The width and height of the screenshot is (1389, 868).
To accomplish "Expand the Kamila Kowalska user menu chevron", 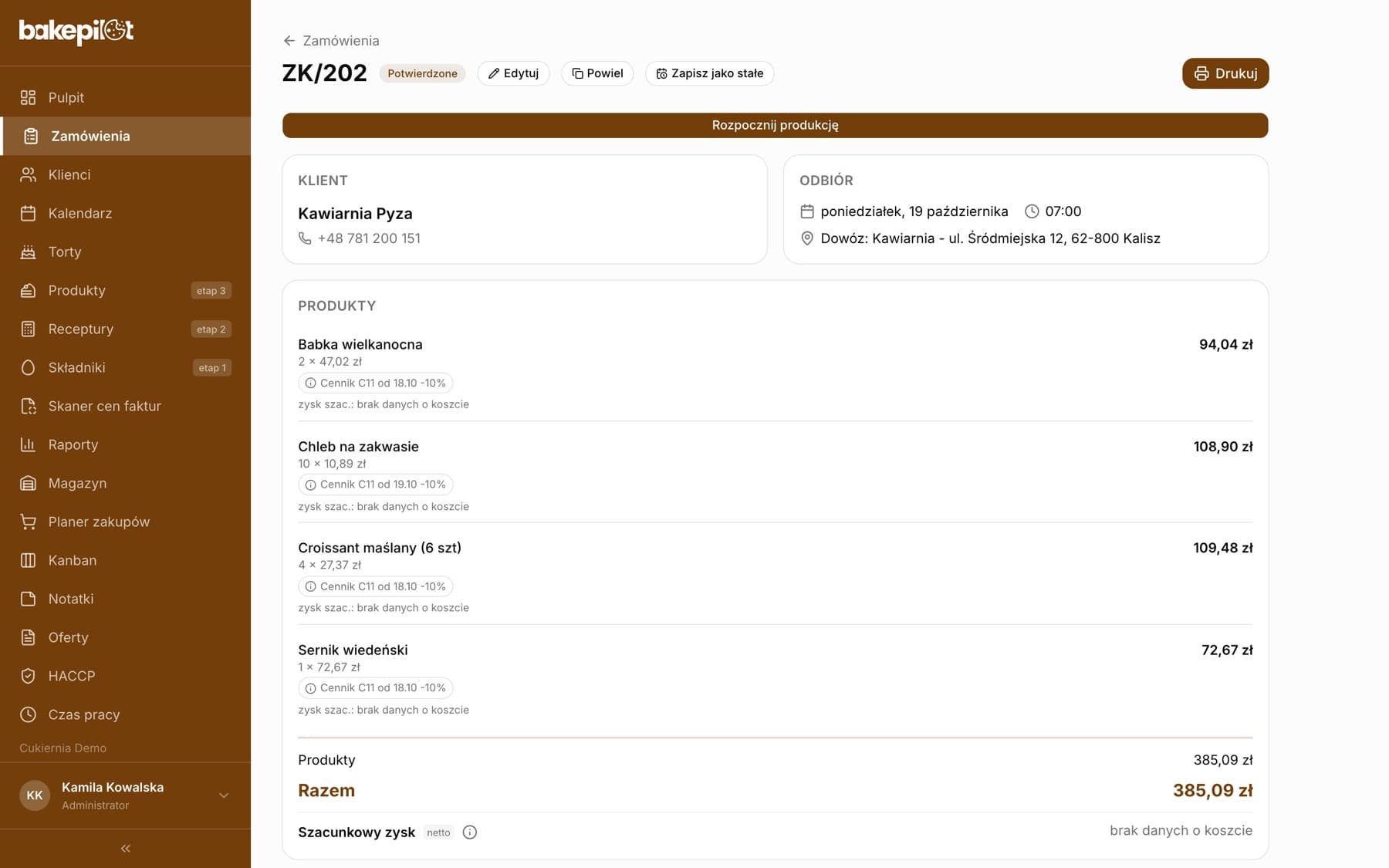I will pyautogui.click(x=224, y=795).
